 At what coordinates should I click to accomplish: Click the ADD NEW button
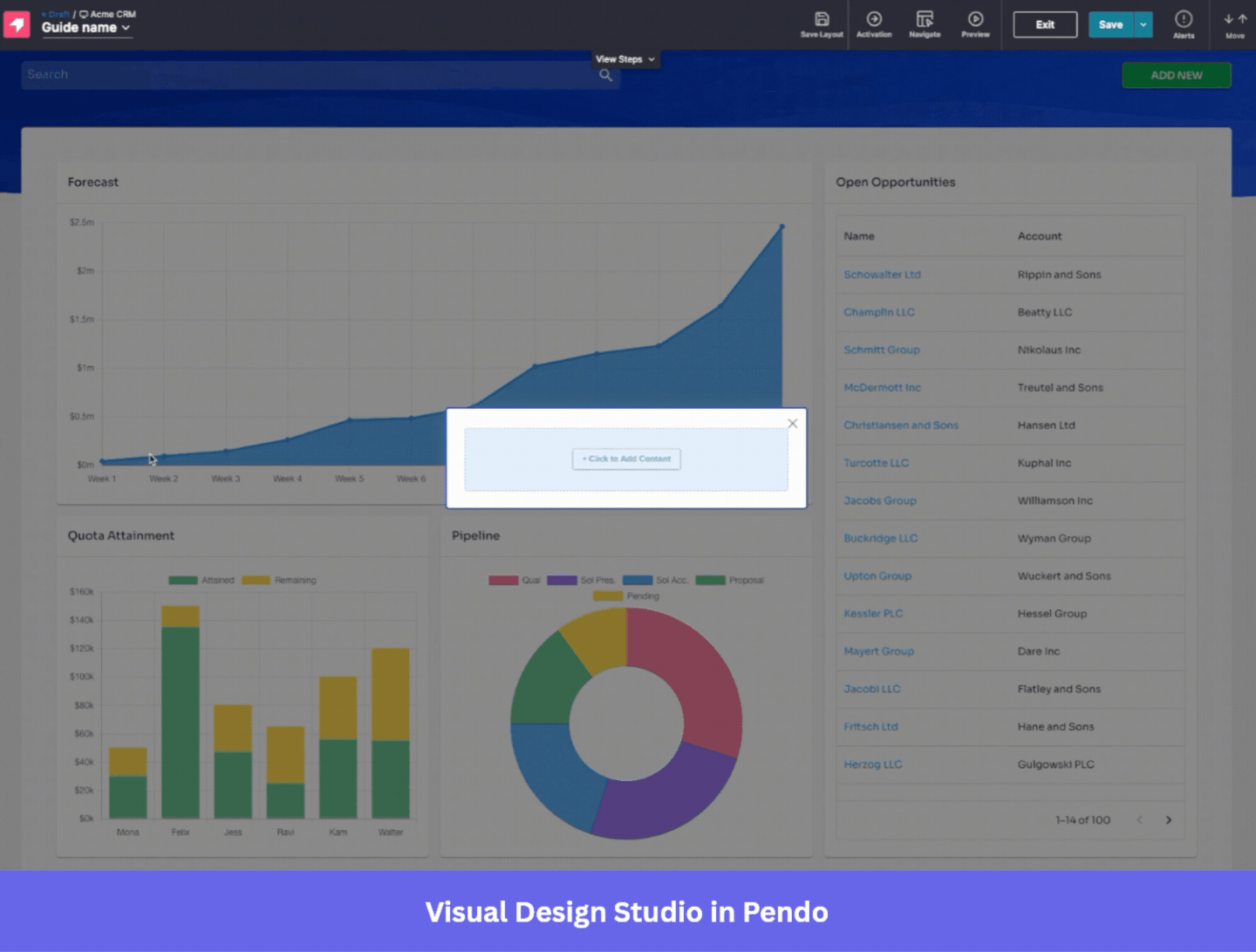click(x=1177, y=75)
